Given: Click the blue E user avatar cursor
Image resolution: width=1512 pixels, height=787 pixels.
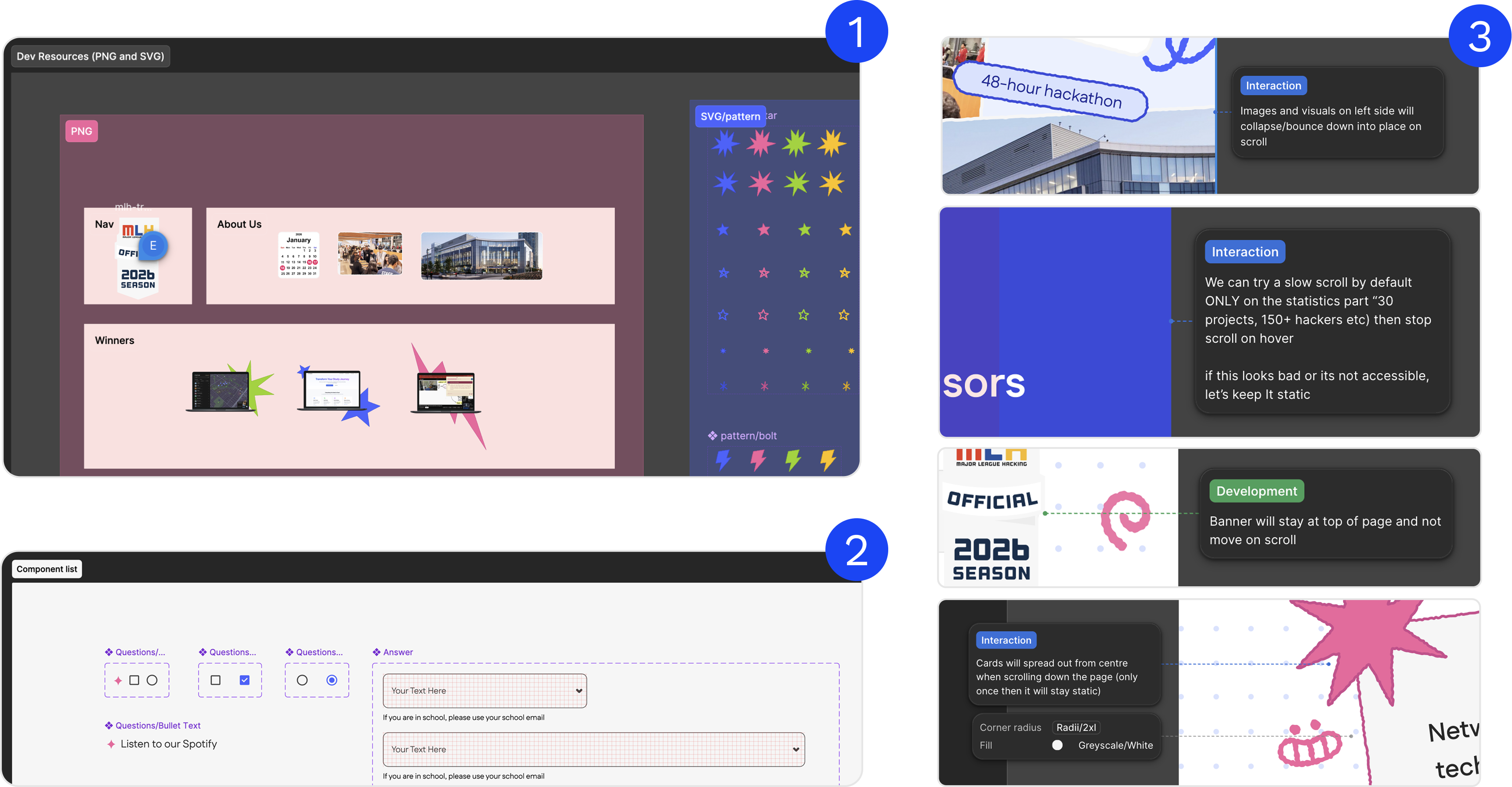Looking at the screenshot, I should tap(153, 246).
